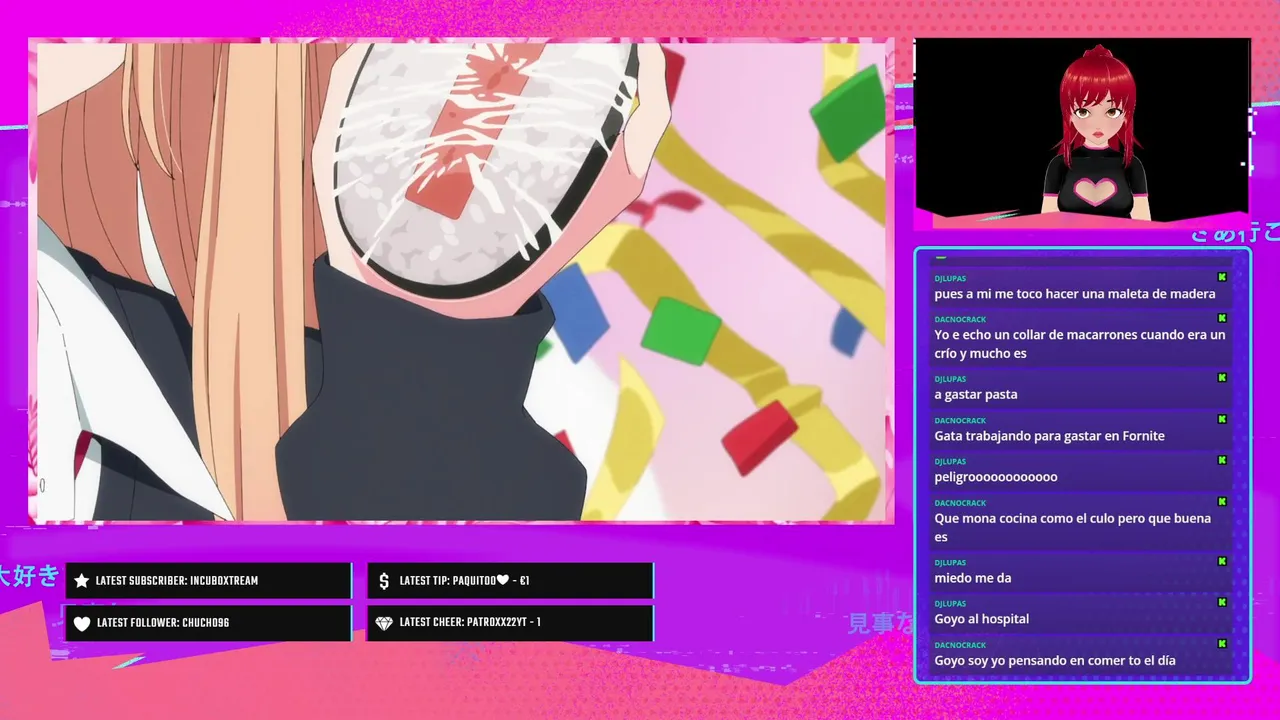This screenshot has width=1280, height=720.
Task: Click username DJLUPAS above 'maleta de madera'
Action: [950, 279]
